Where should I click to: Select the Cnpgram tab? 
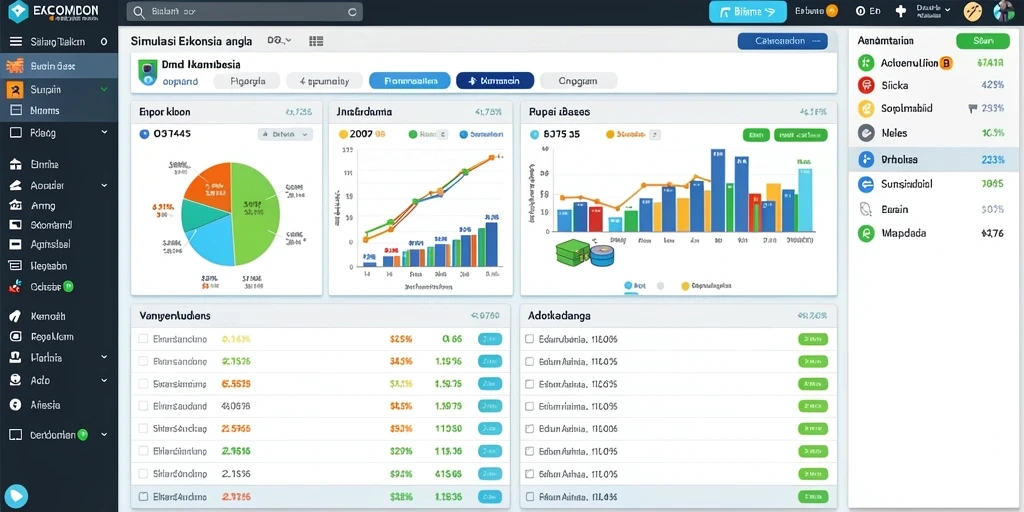coord(578,80)
